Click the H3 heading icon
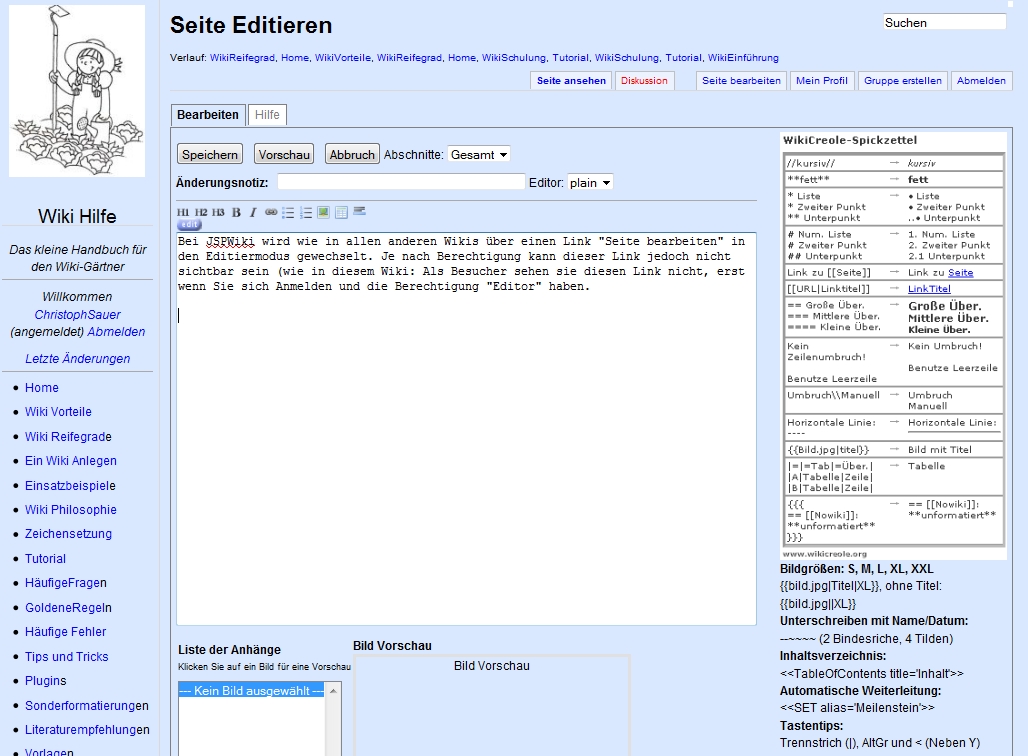This screenshot has width=1028, height=756. click(x=218, y=212)
